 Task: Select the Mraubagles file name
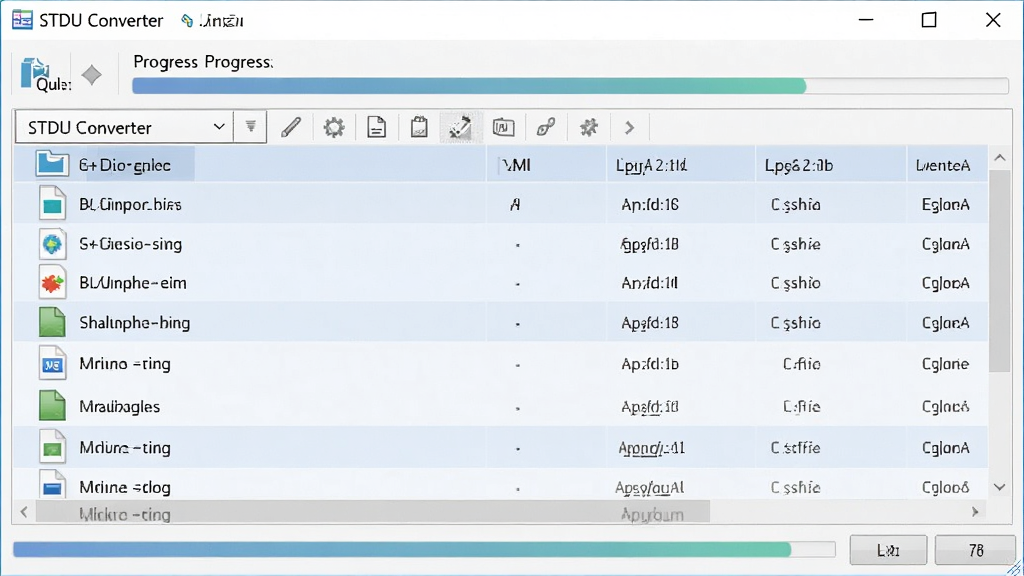coord(120,406)
